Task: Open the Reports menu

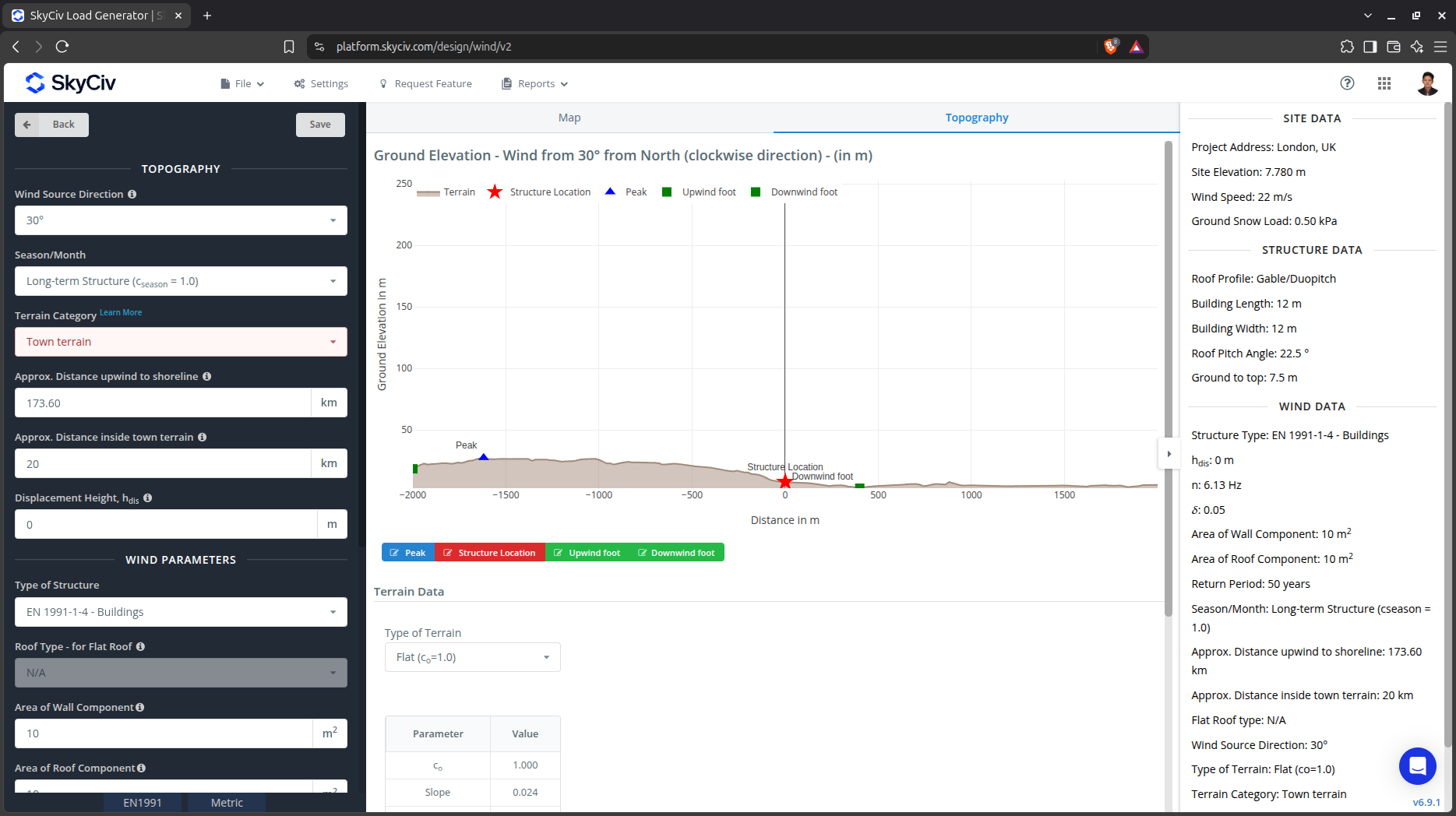Action: coord(535,83)
